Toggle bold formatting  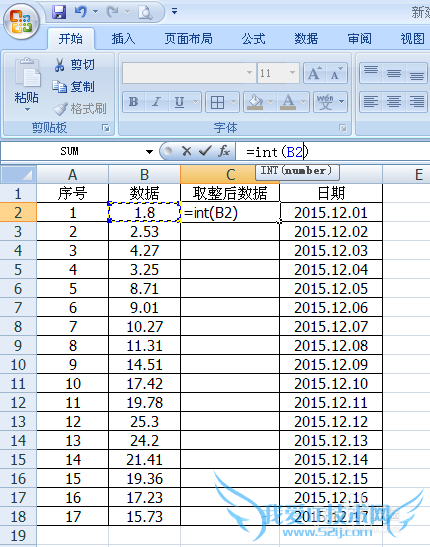(134, 102)
